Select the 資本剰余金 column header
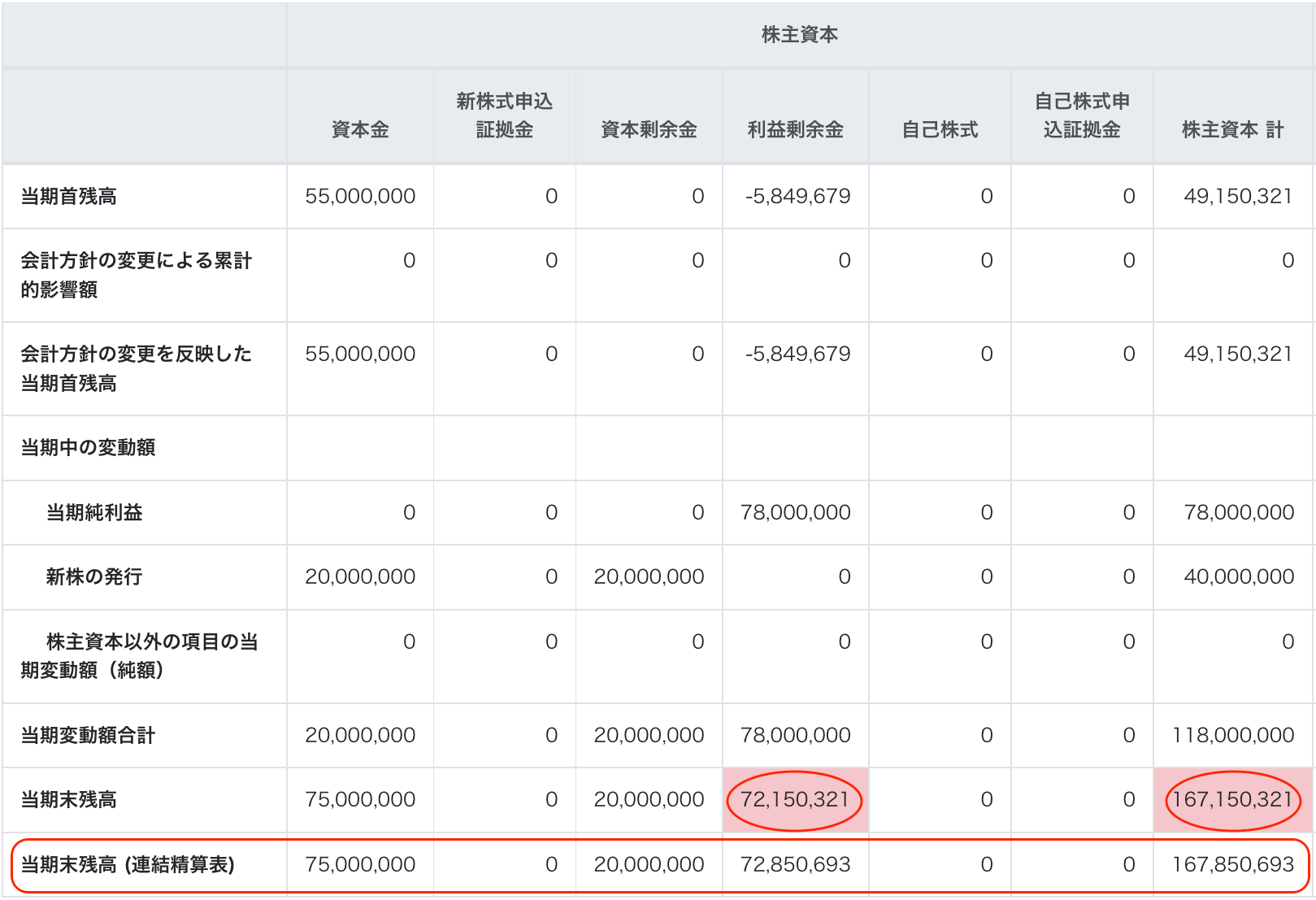This screenshot has height=900, width=1316. click(x=649, y=128)
